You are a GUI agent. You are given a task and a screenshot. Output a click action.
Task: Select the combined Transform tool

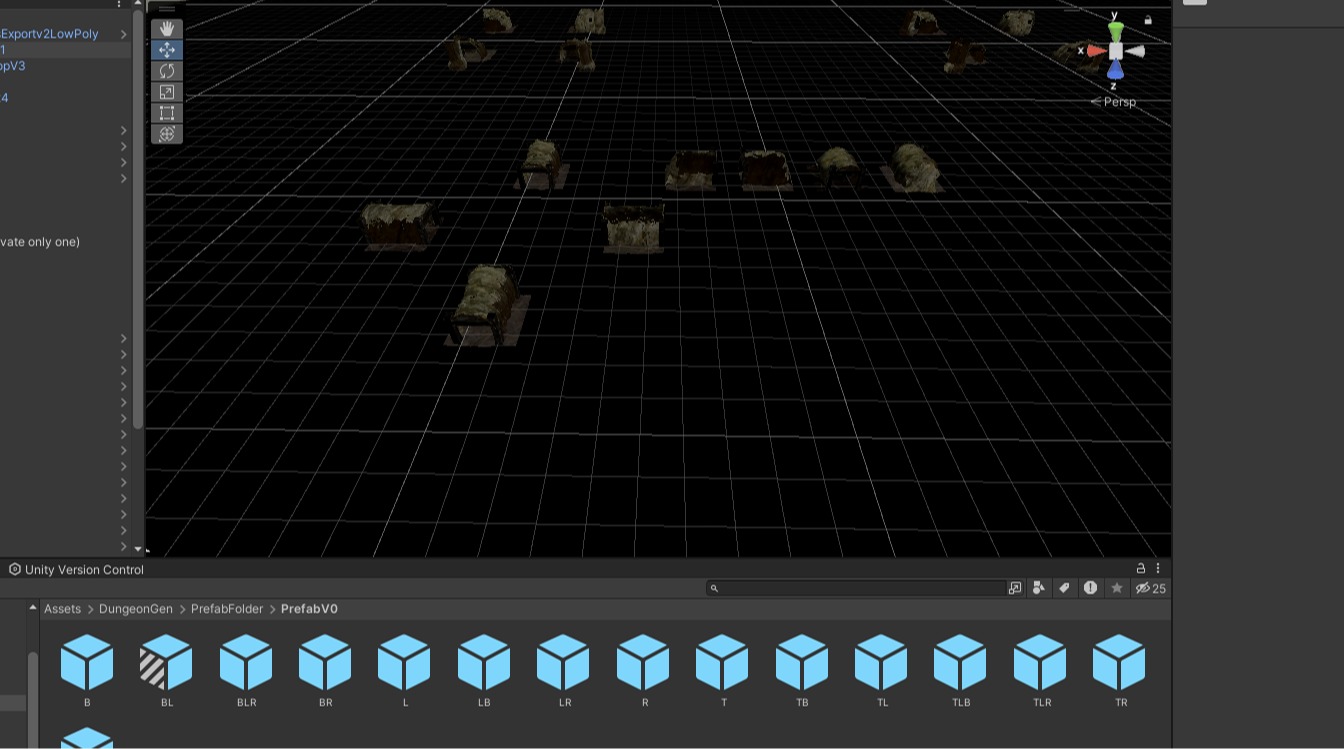click(166, 133)
